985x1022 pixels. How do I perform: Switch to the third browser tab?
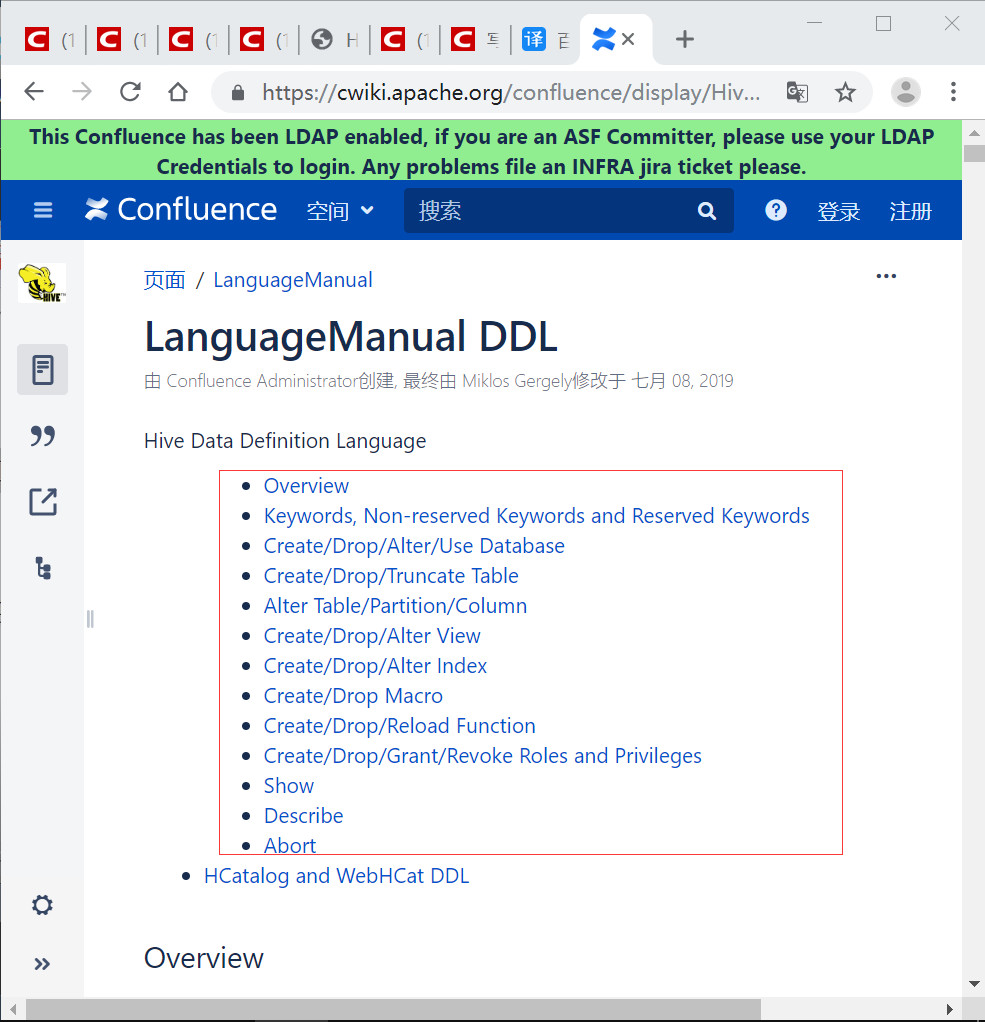[x=194, y=40]
